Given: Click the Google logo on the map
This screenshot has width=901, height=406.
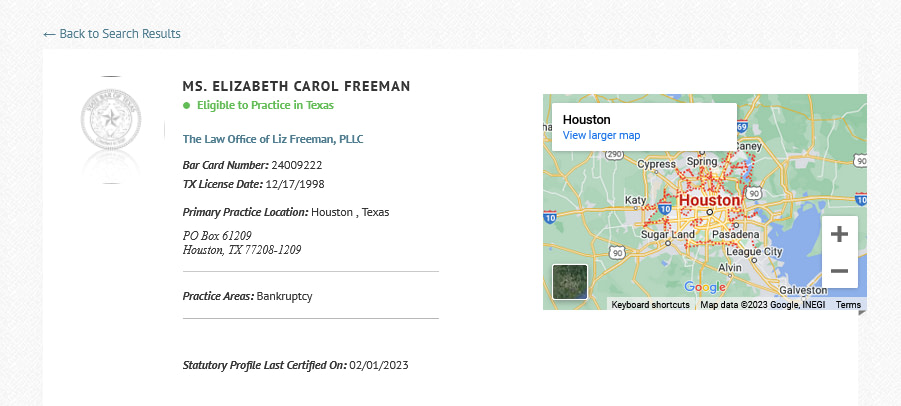Looking at the screenshot, I should pyautogui.click(x=705, y=287).
